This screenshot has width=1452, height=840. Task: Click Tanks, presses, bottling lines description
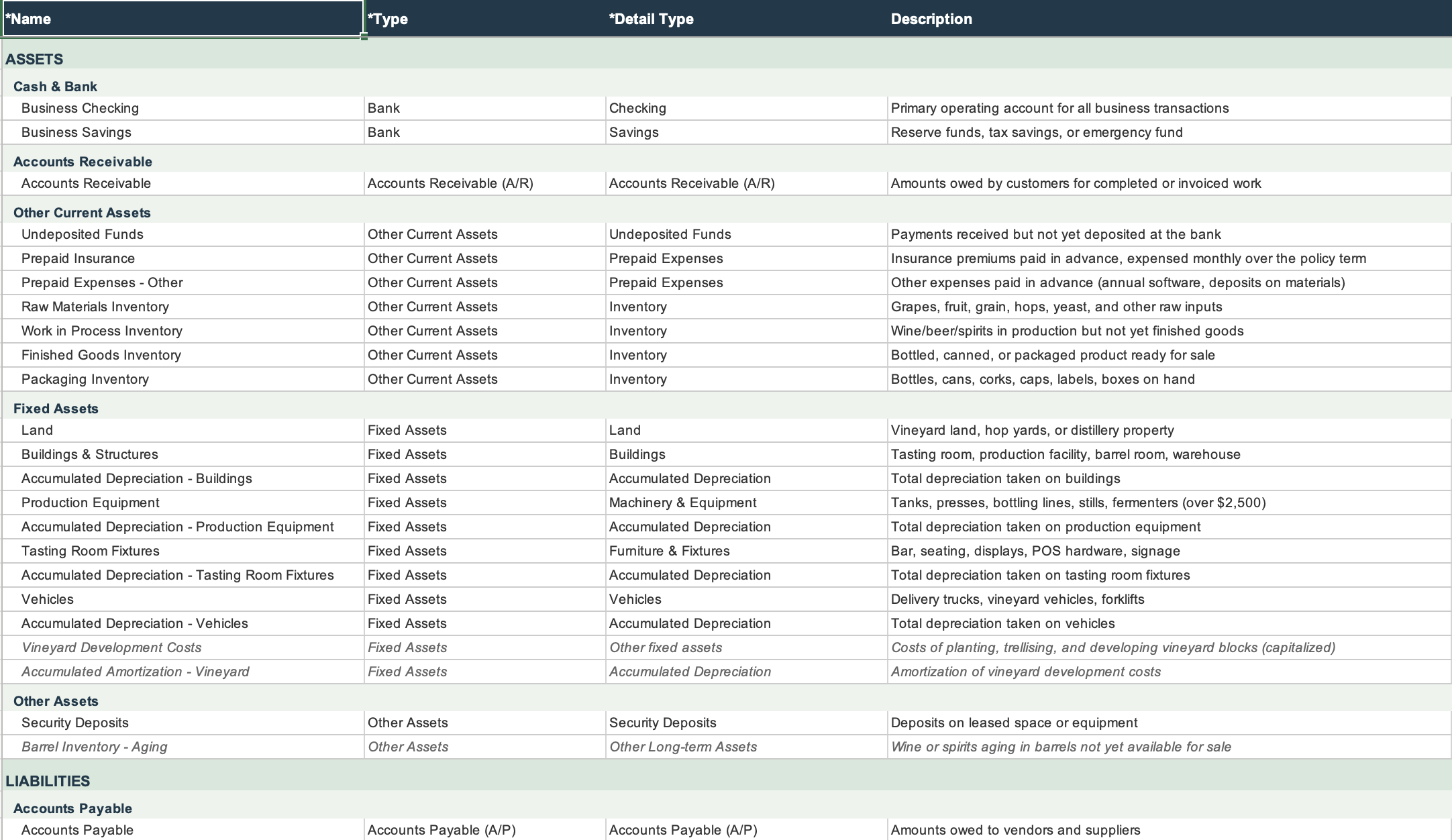1170,503
